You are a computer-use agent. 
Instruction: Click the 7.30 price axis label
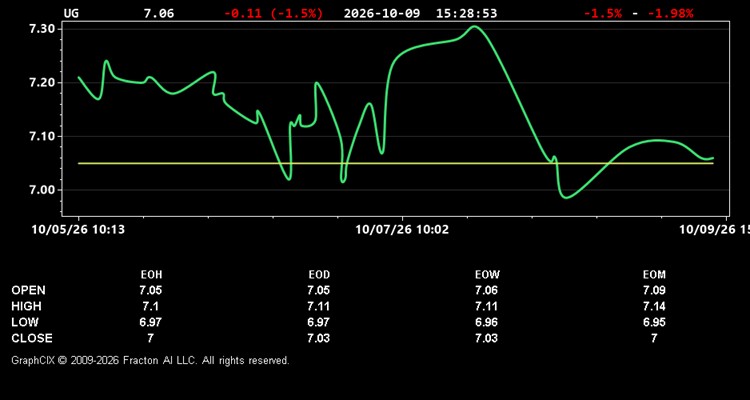click(44, 29)
